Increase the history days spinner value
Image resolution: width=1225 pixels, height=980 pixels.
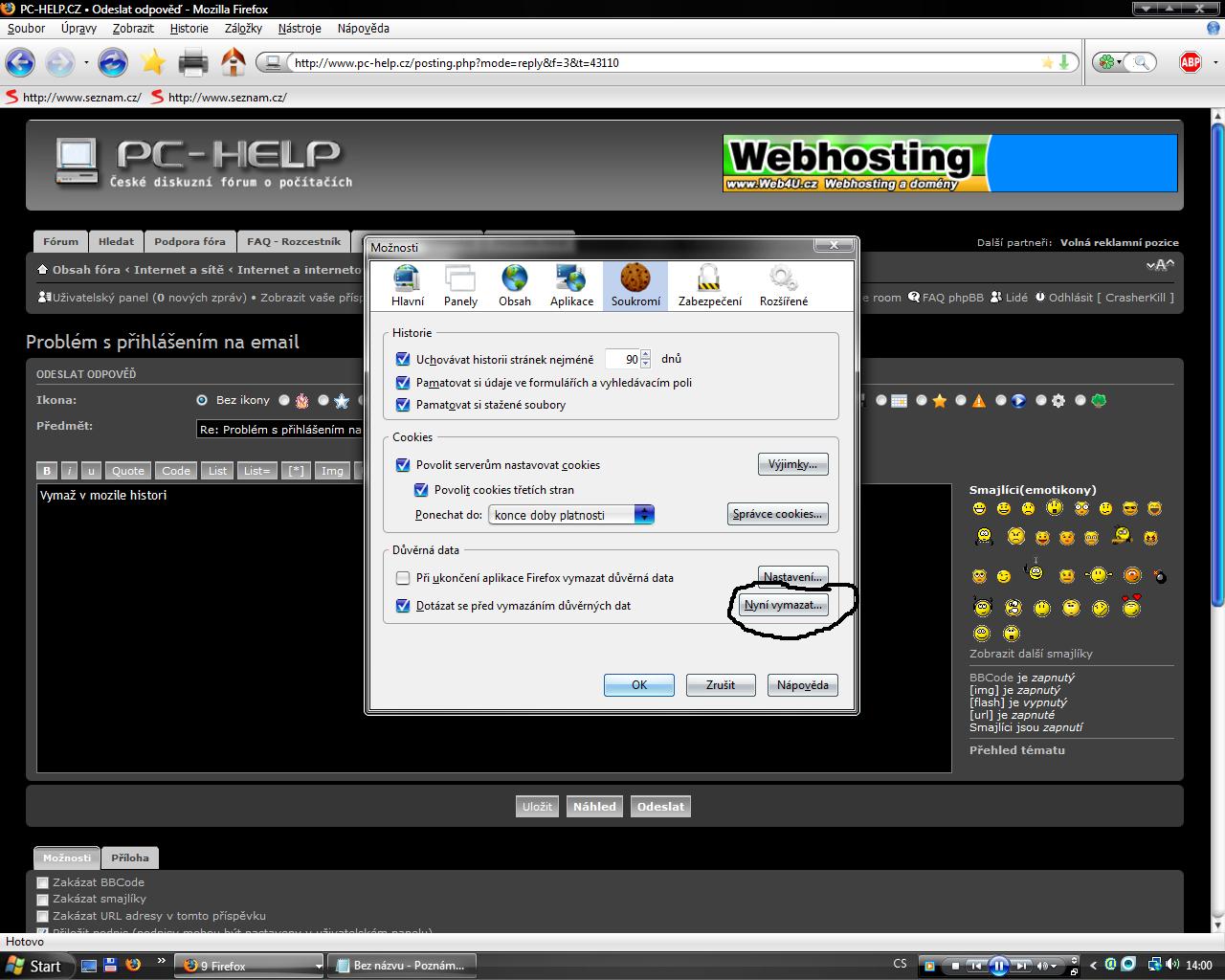(646, 355)
